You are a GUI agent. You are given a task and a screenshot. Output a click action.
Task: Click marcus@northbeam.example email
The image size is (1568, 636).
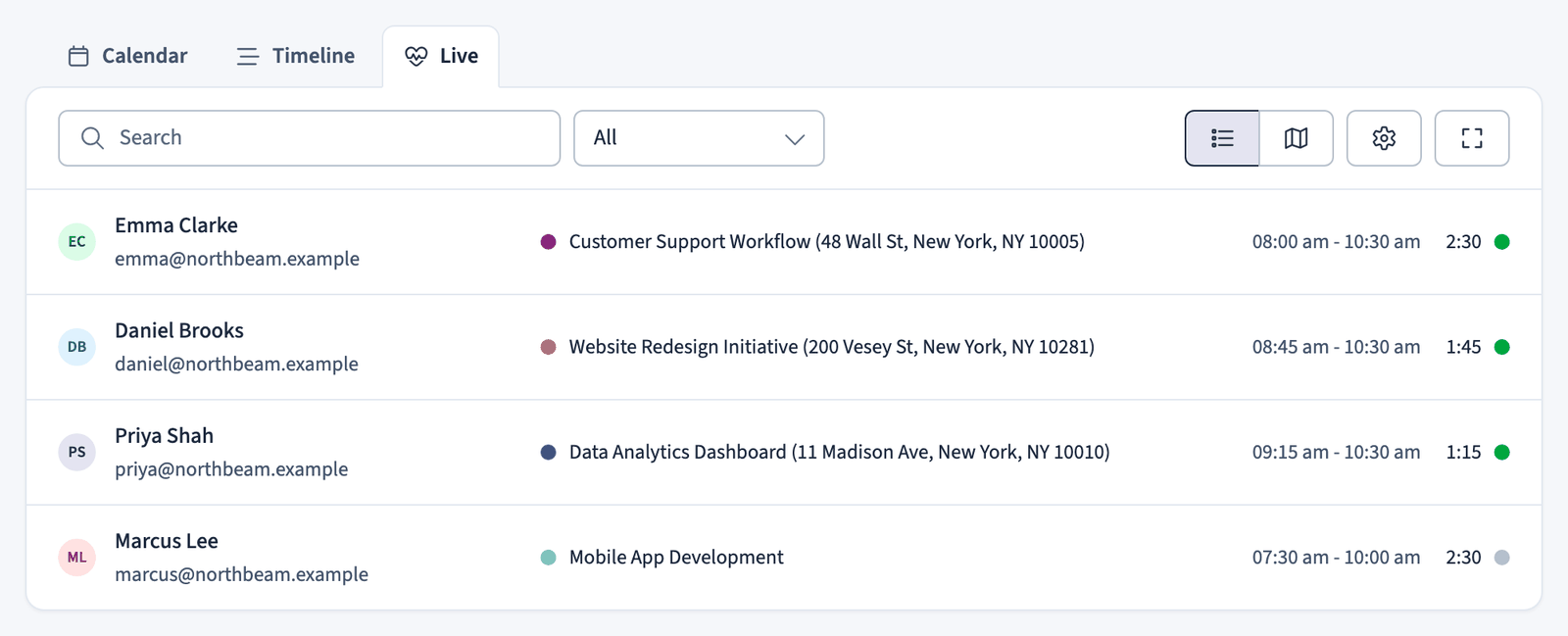pyautogui.click(x=241, y=574)
